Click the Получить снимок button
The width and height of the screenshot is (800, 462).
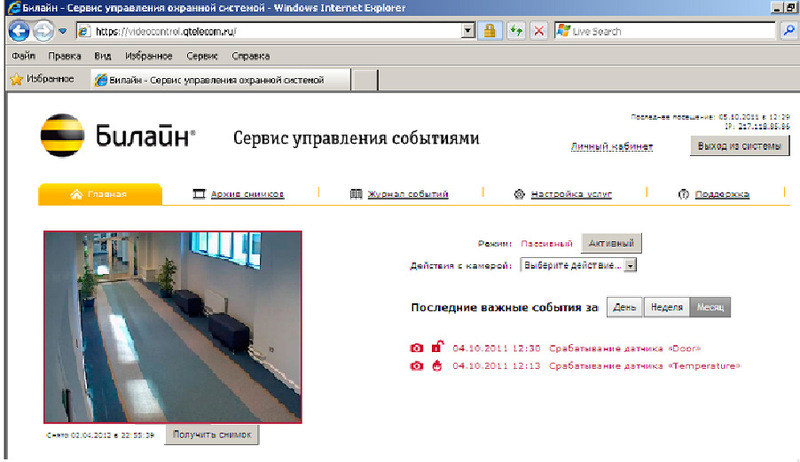click(212, 434)
